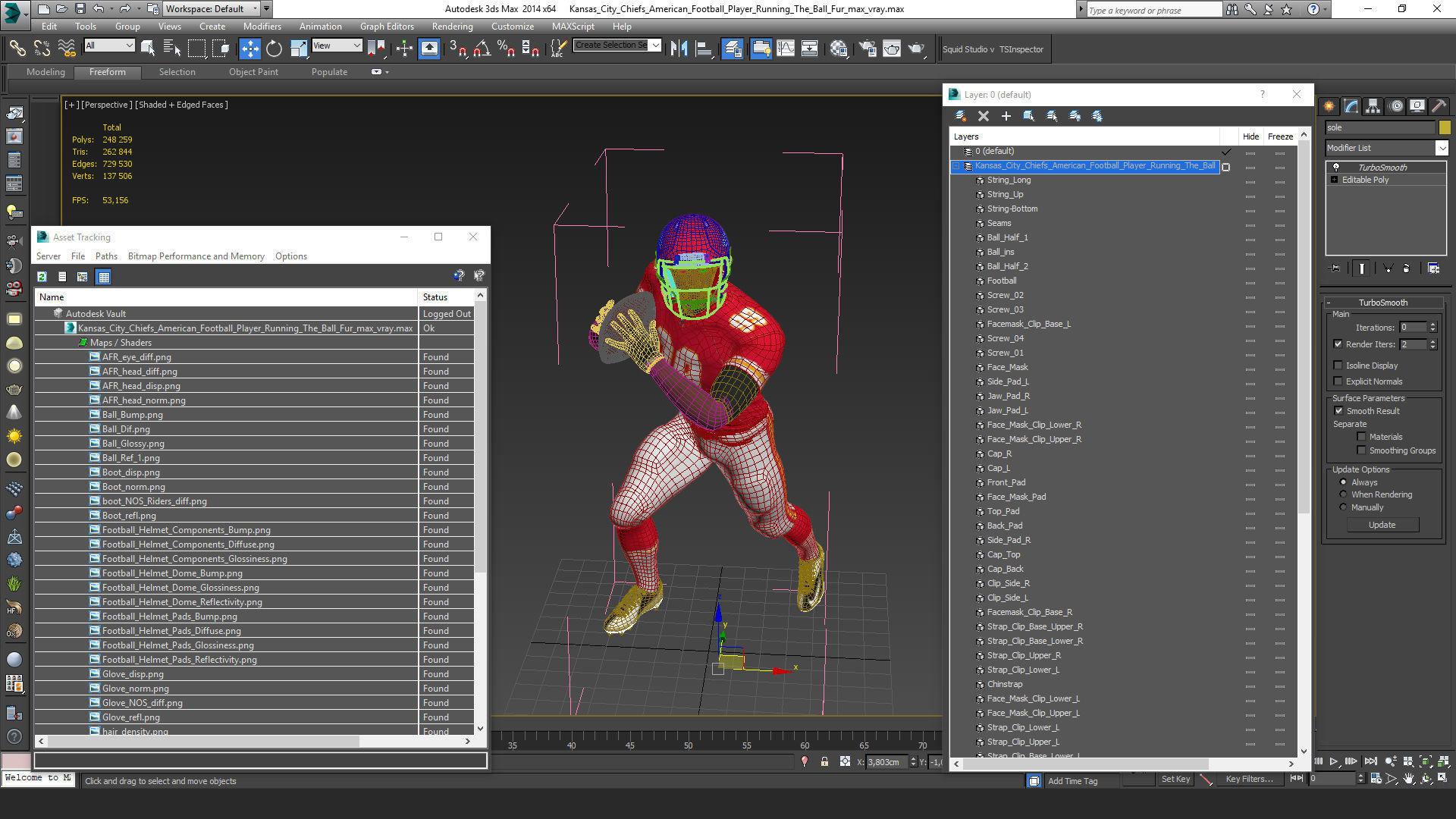Open Render Setup teapot icon
This screenshot has height=819, width=1456.
tap(867, 49)
